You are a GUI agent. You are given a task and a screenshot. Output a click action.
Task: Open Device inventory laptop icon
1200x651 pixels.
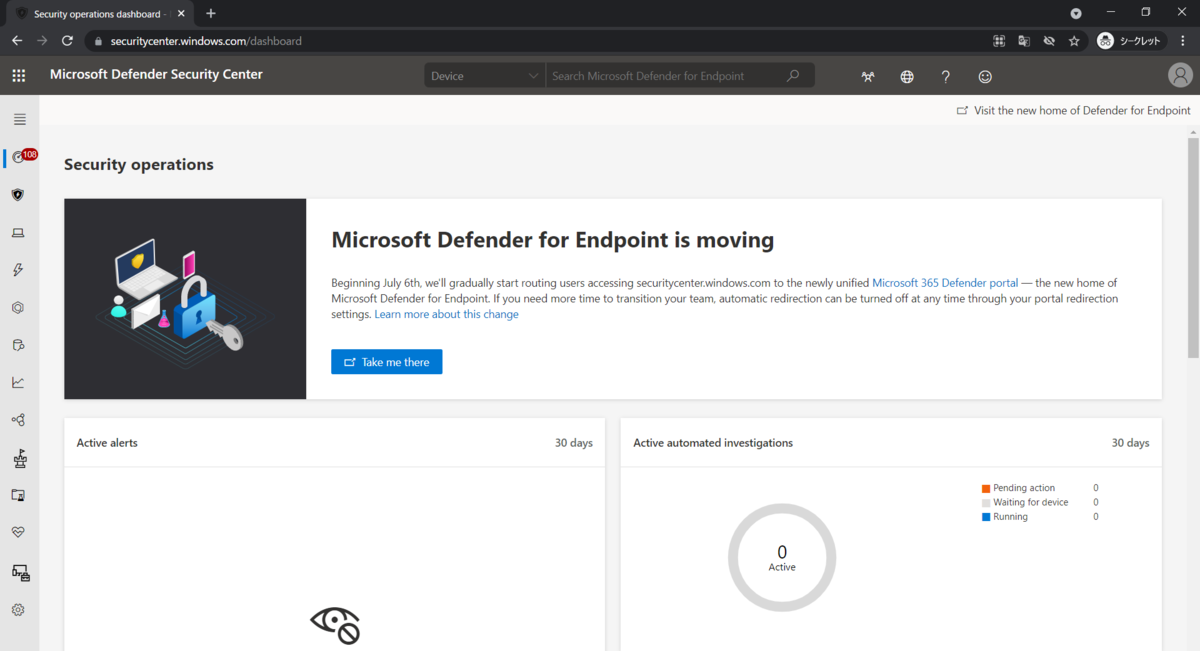coord(18,233)
